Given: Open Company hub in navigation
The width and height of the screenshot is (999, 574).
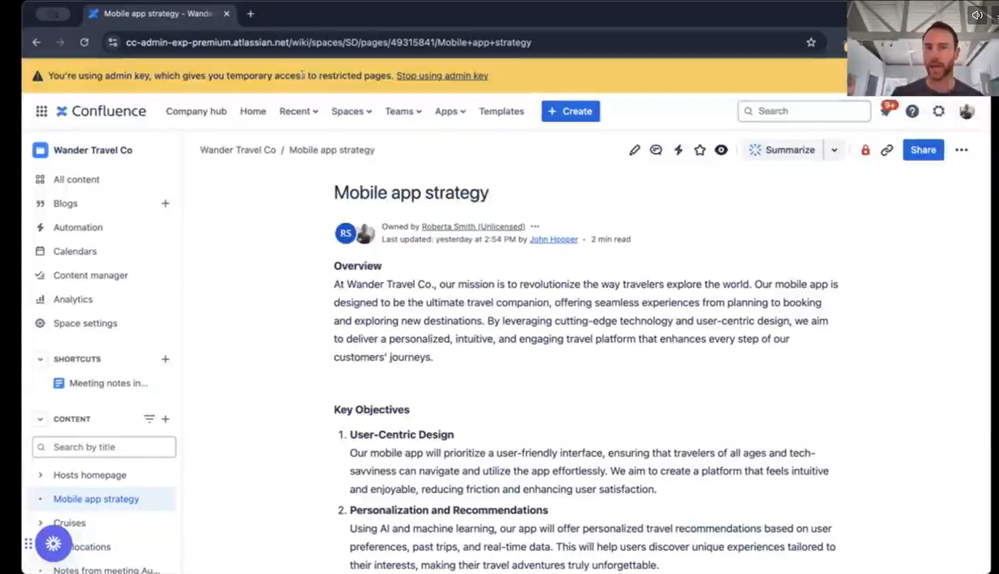Looking at the screenshot, I should [x=196, y=111].
